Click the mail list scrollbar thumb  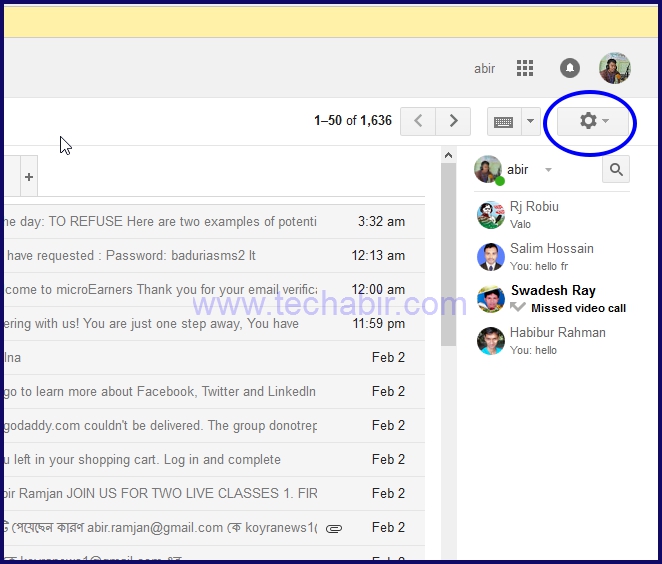click(x=448, y=255)
